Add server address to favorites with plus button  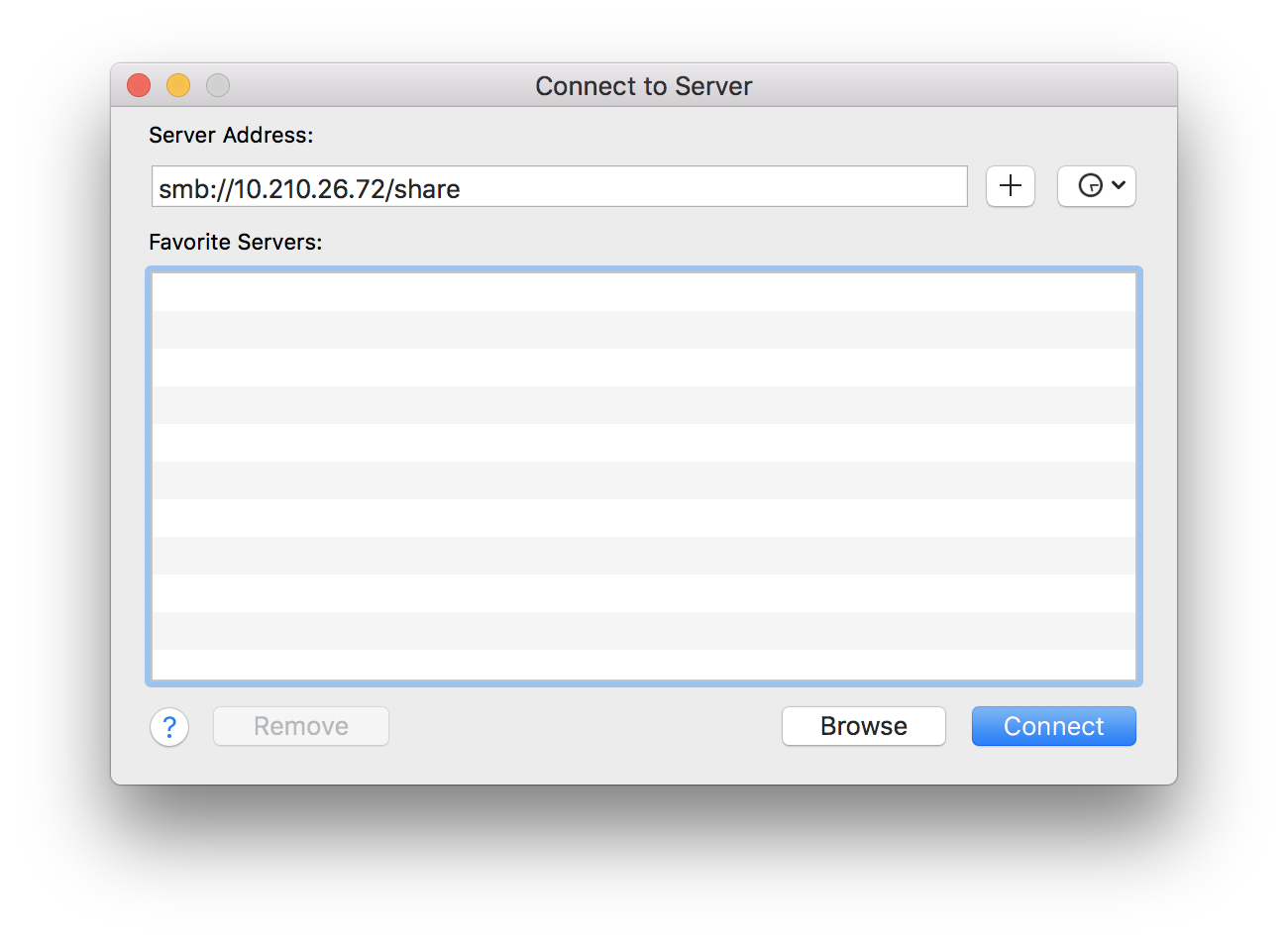[1011, 186]
